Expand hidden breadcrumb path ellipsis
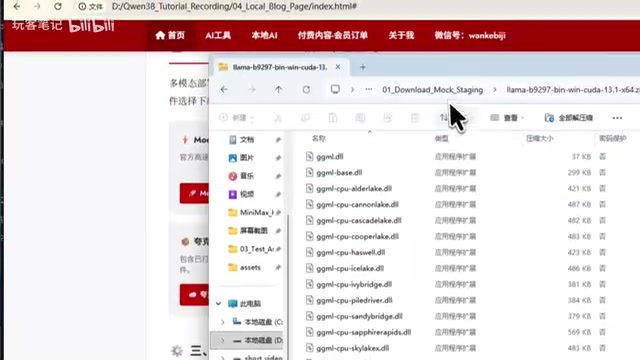This screenshot has height=360, width=640. pos(369,89)
